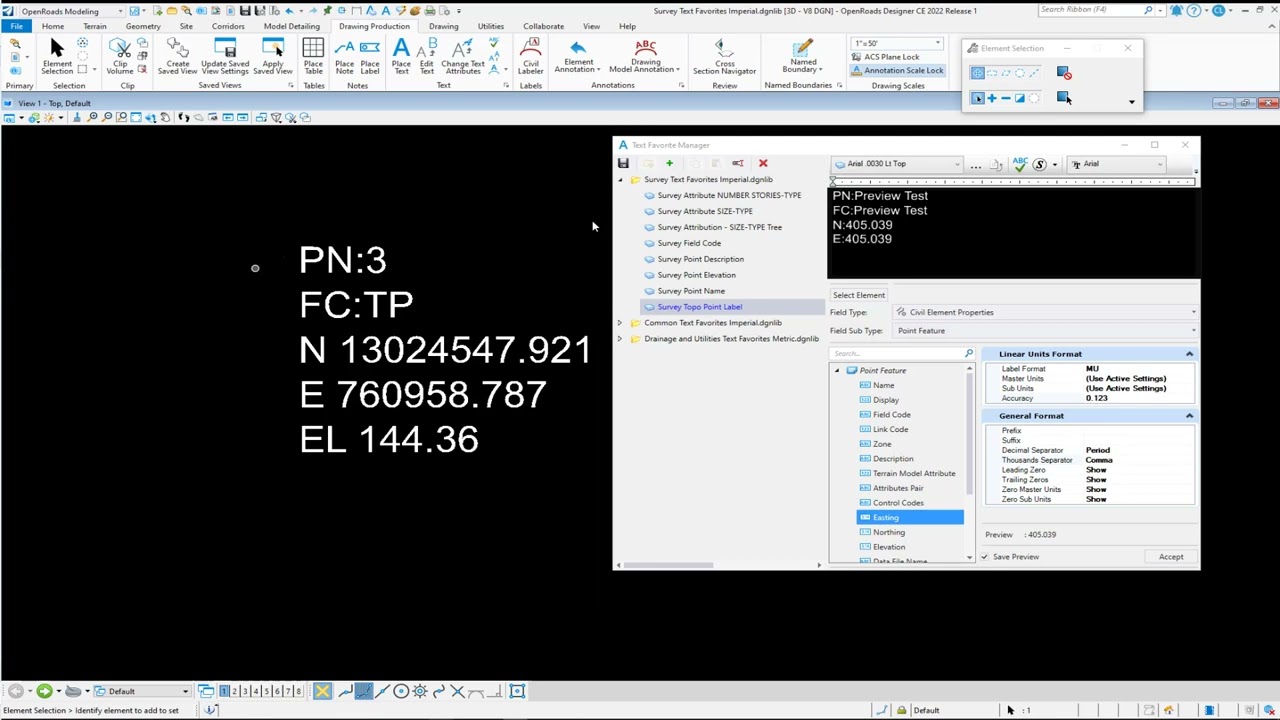Select the Element Selection tool in ribbon
Image resolution: width=1280 pixels, height=720 pixels.
[x=57, y=56]
